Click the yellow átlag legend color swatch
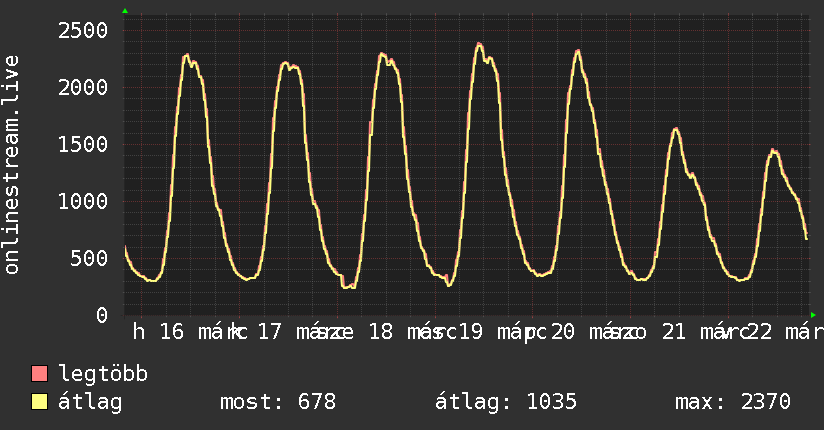 [40, 402]
